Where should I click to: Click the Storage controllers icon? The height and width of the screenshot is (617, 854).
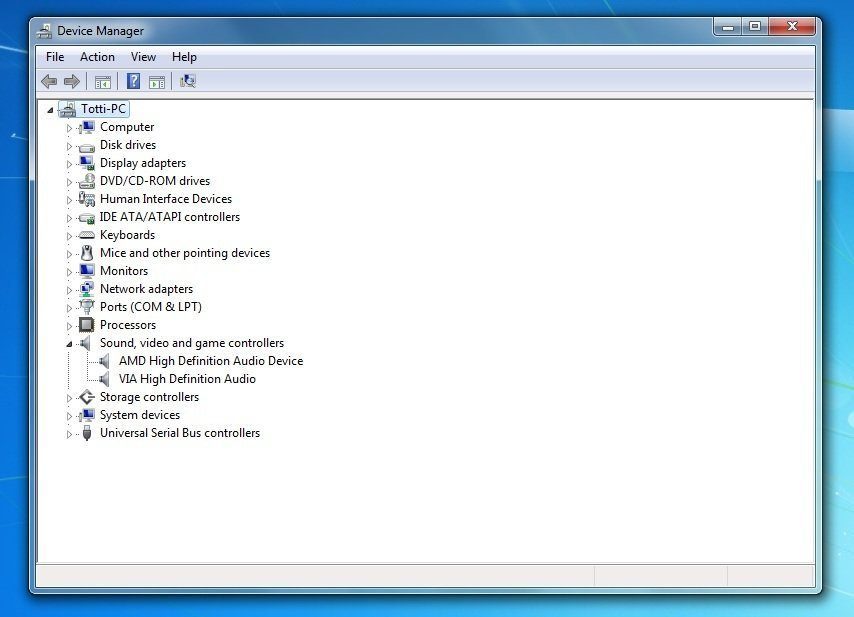[x=86, y=397]
